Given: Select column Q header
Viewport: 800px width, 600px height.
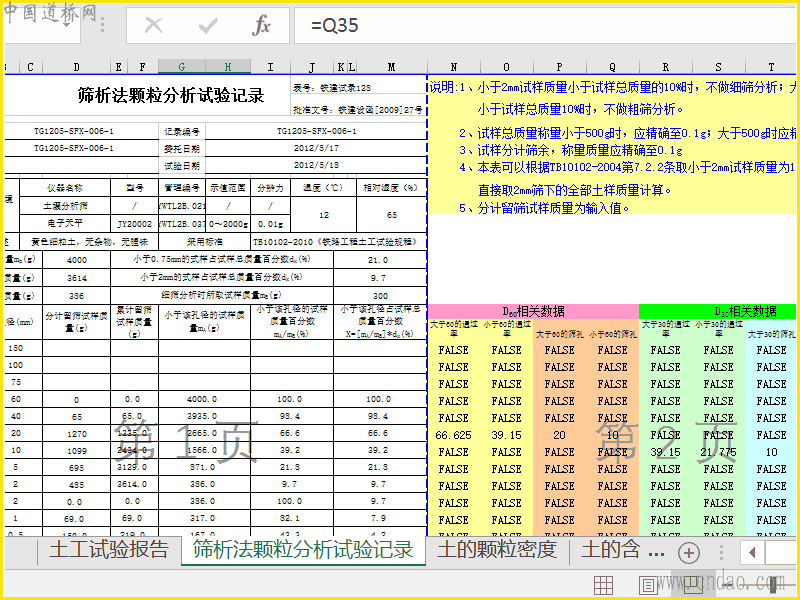Looking at the screenshot, I should point(612,67).
